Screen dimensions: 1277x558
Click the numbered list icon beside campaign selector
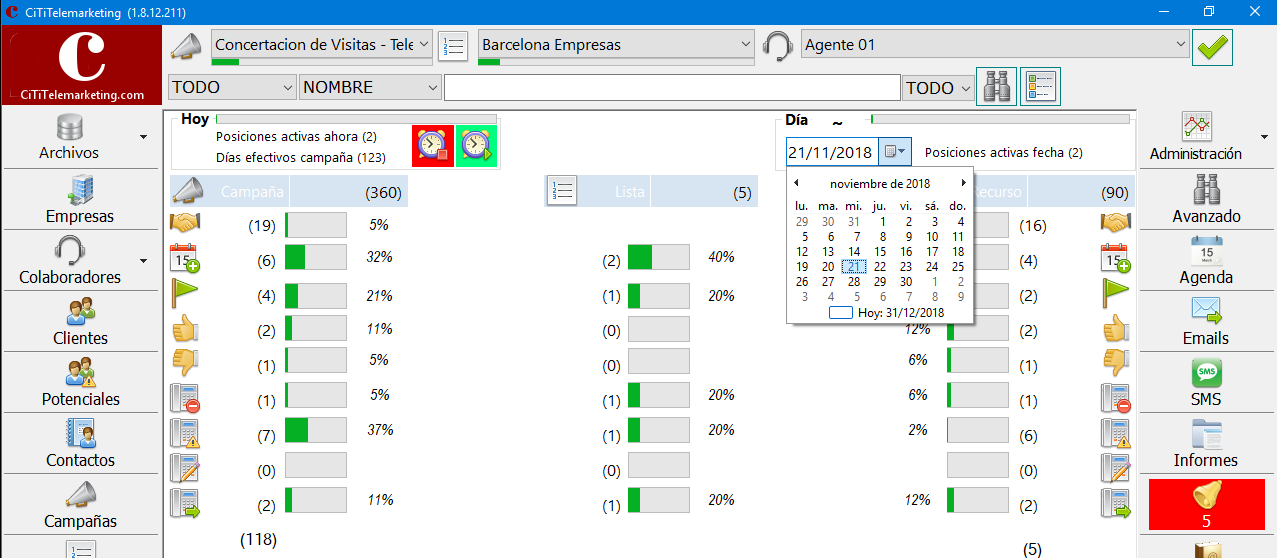(x=453, y=46)
